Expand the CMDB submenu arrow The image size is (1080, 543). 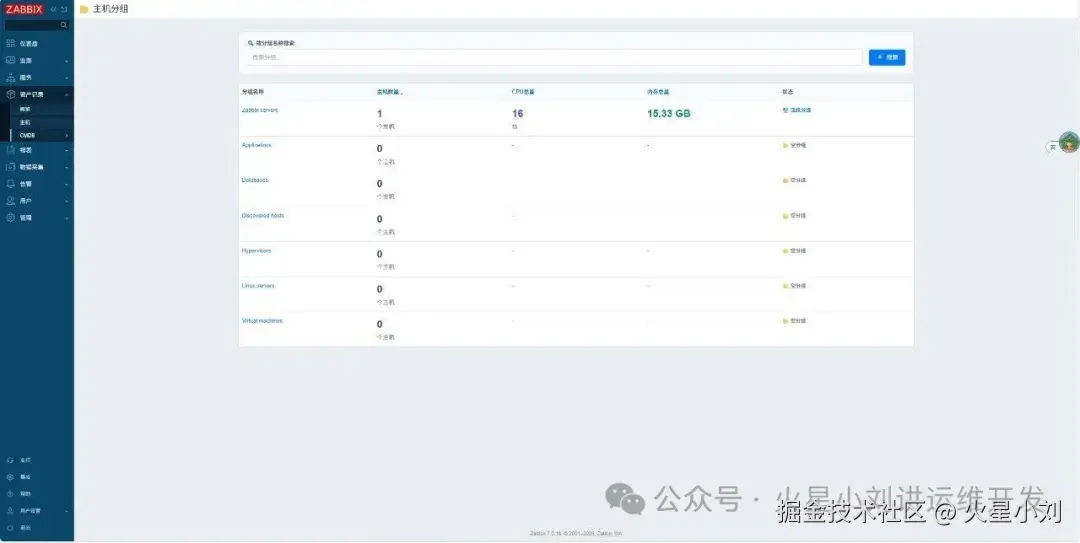coord(67,136)
